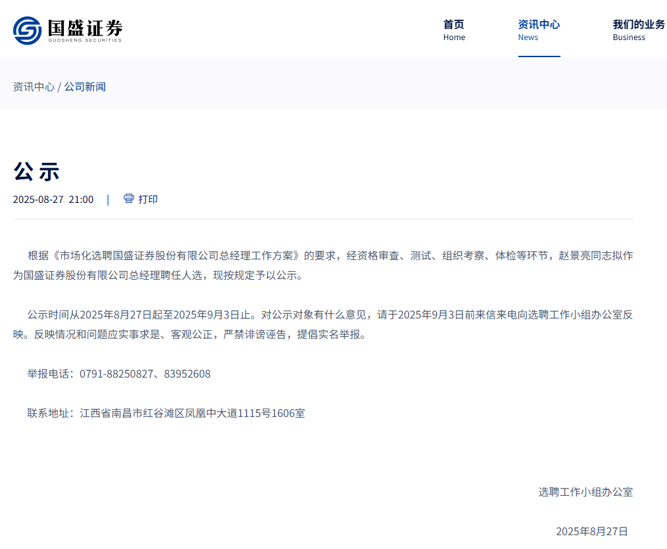
Task: Click the 国盛证券 logo text
Action: pyautogui.click(x=85, y=26)
